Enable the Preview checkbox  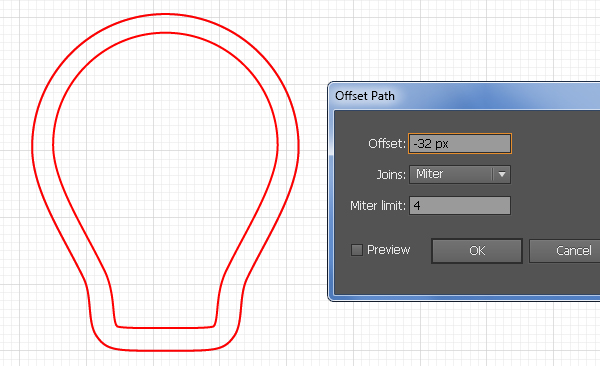(x=357, y=250)
